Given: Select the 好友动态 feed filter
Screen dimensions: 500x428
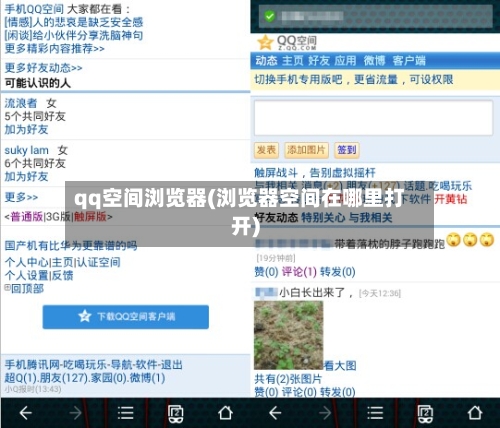Looking at the screenshot, I should (x=276, y=218).
